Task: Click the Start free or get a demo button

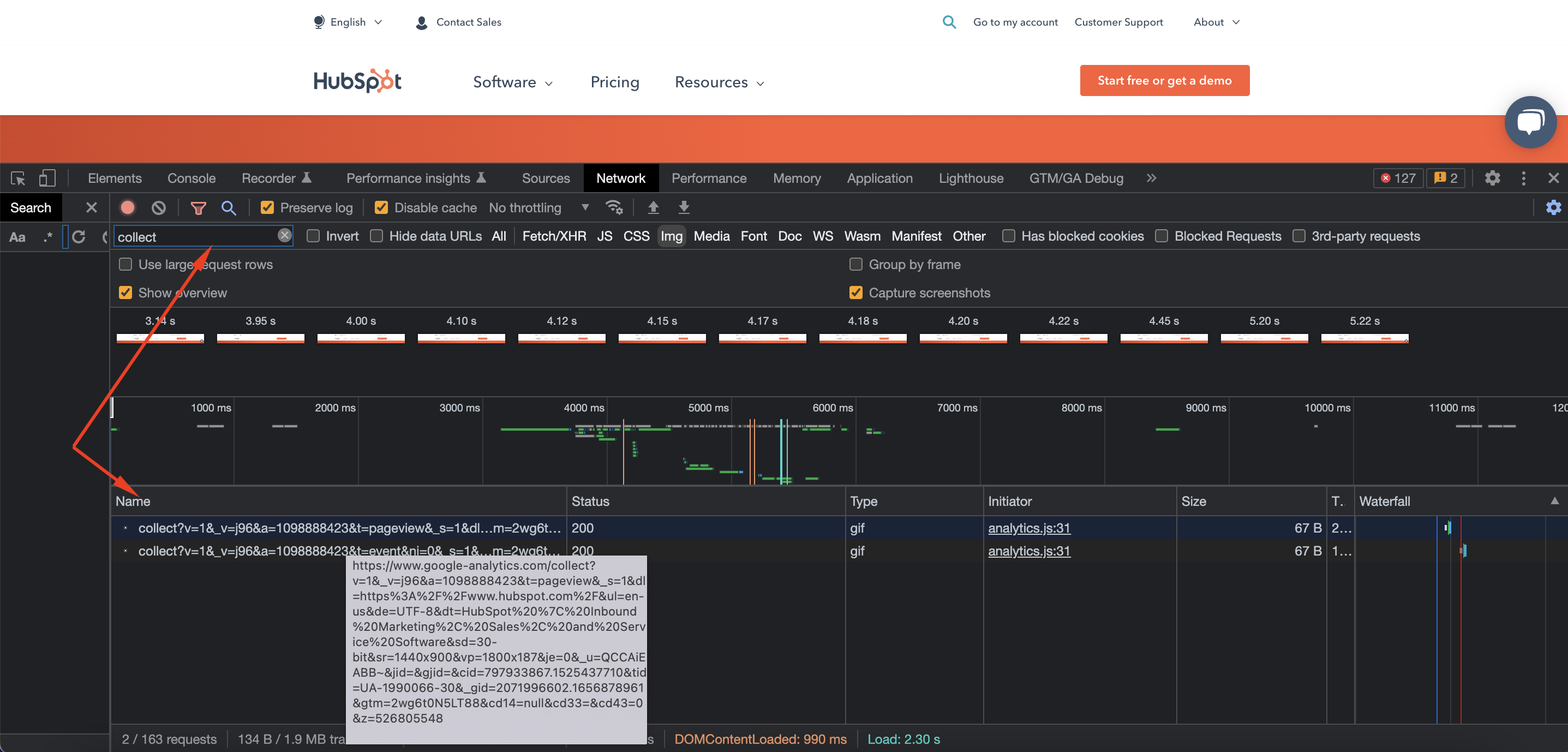Action: (x=1163, y=80)
